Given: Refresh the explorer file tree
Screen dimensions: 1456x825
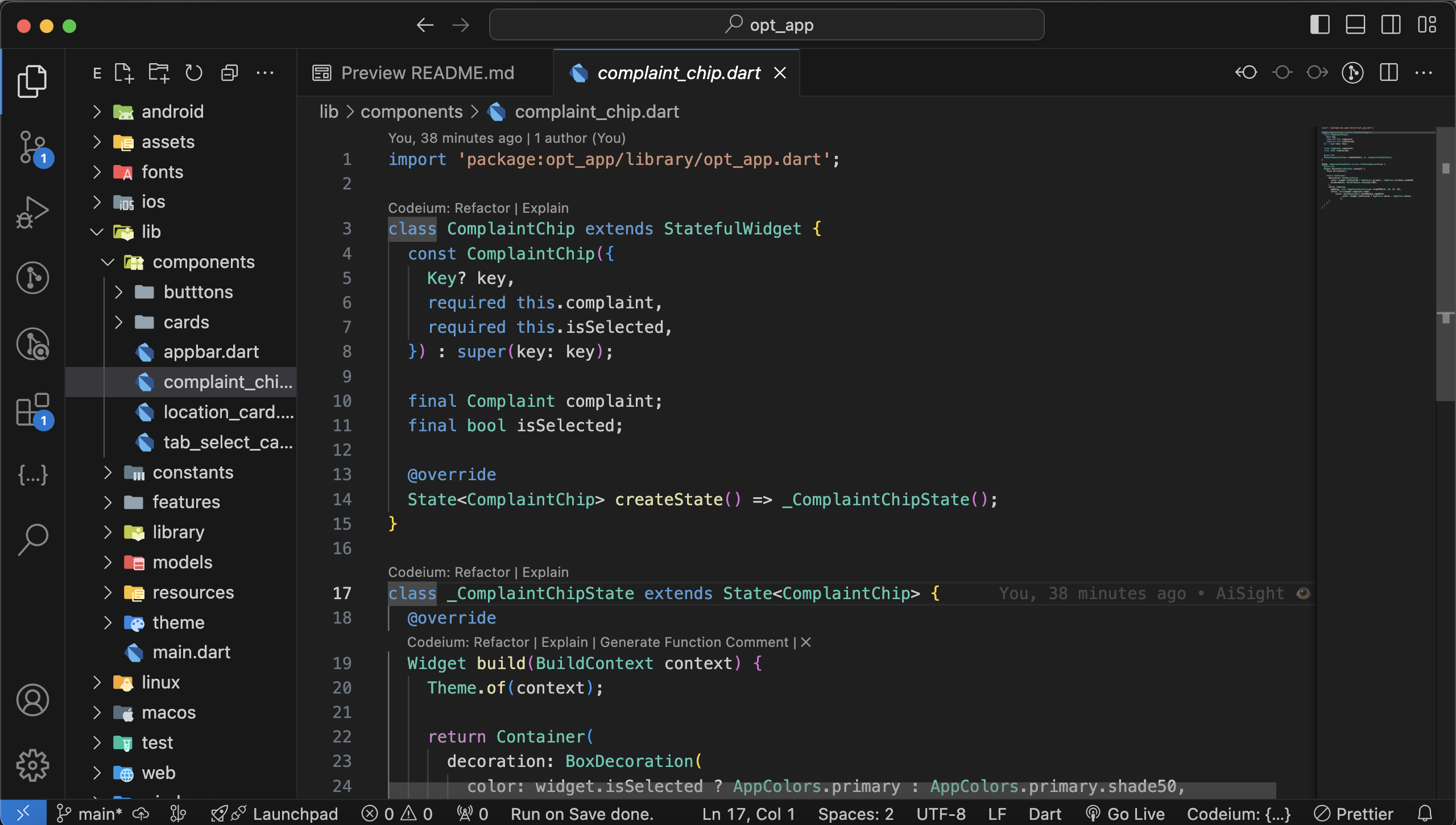Looking at the screenshot, I should click(194, 73).
